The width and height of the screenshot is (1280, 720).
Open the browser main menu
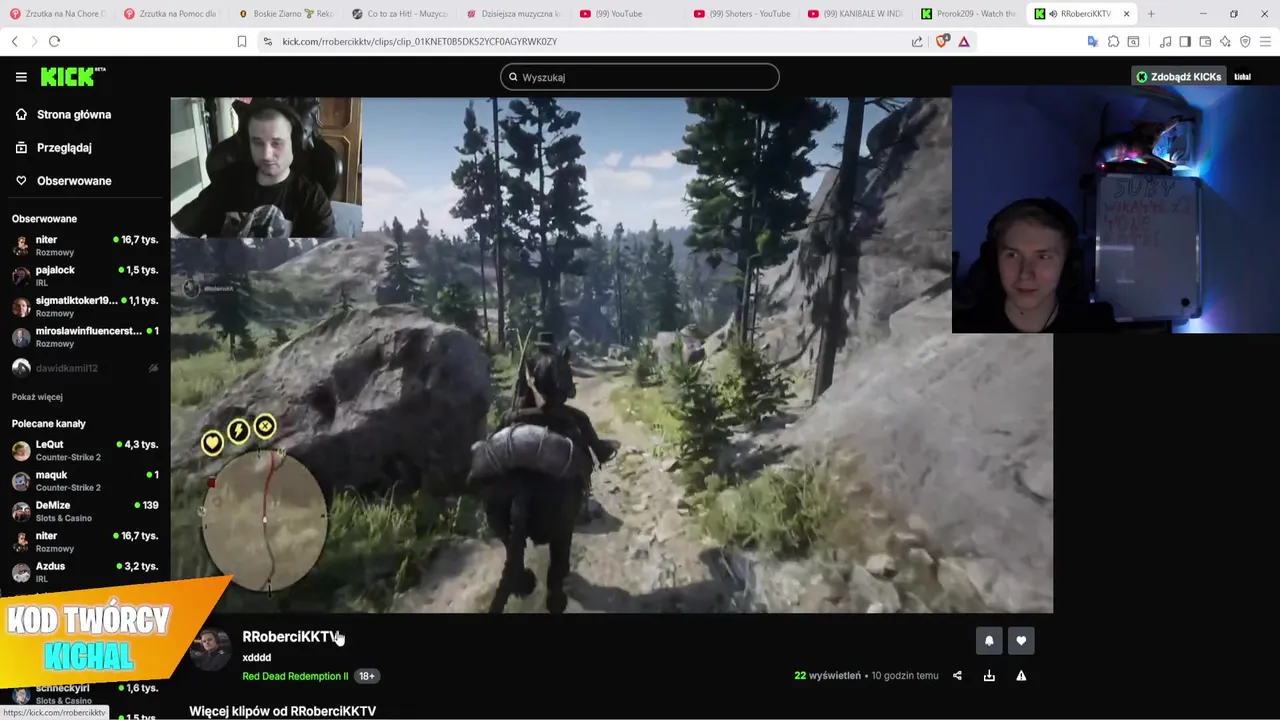tap(1266, 41)
